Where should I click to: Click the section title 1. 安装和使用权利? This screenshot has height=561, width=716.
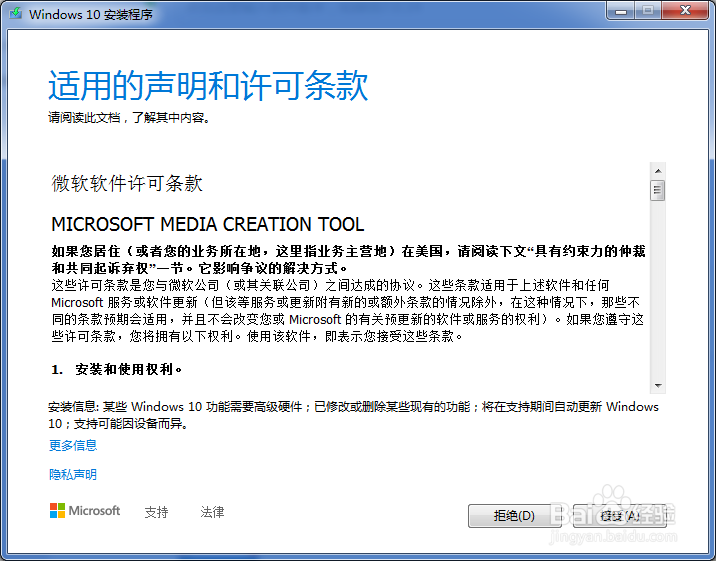pyautogui.click(x=117, y=369)
